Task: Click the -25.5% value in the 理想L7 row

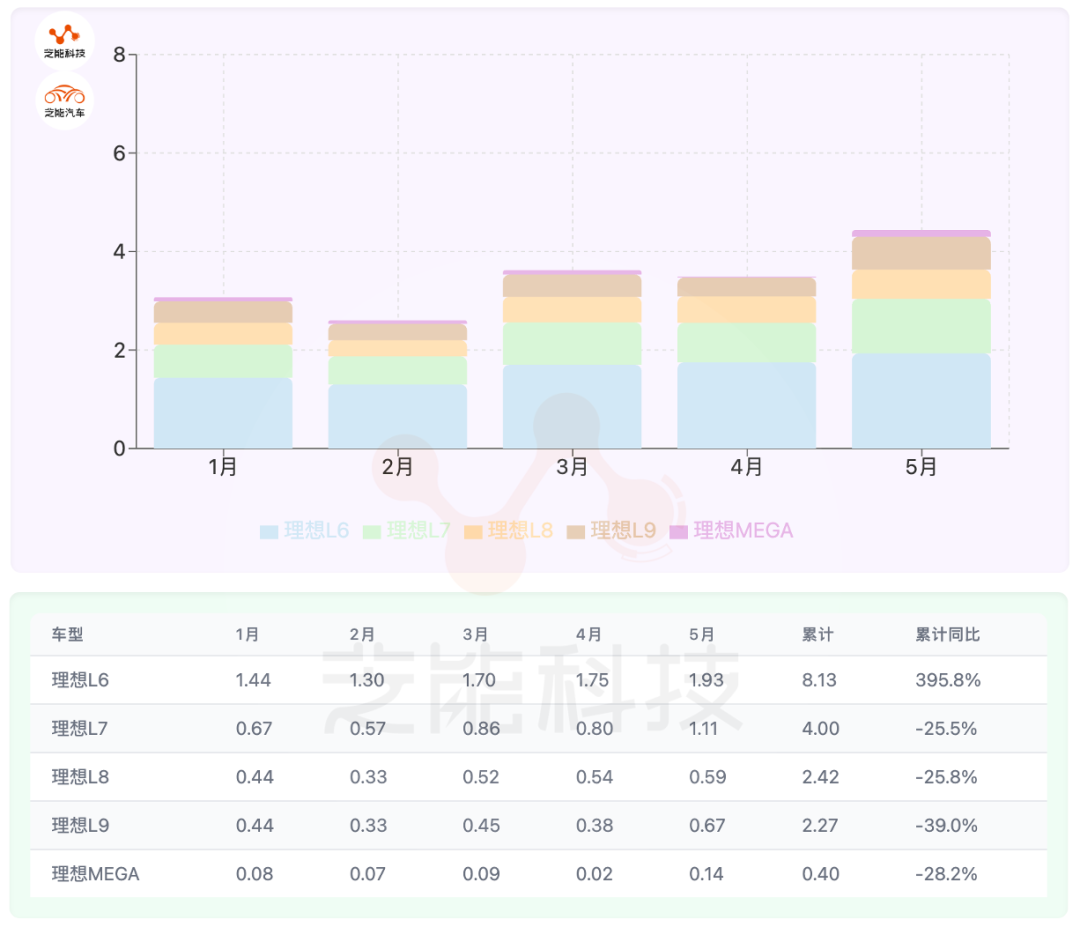Action: pyautogui.click(x=946, y=728)
